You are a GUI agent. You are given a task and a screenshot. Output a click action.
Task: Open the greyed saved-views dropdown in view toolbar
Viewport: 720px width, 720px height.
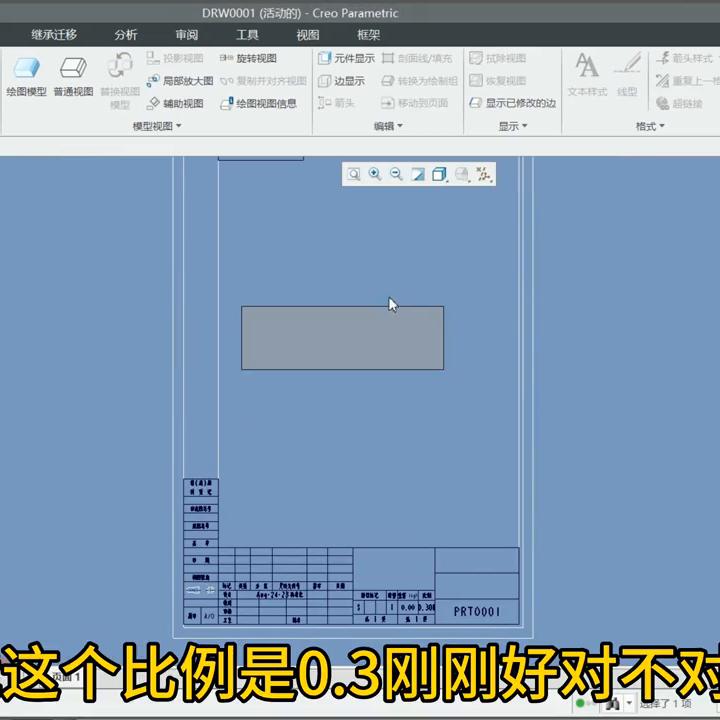[x=462, y=174]
